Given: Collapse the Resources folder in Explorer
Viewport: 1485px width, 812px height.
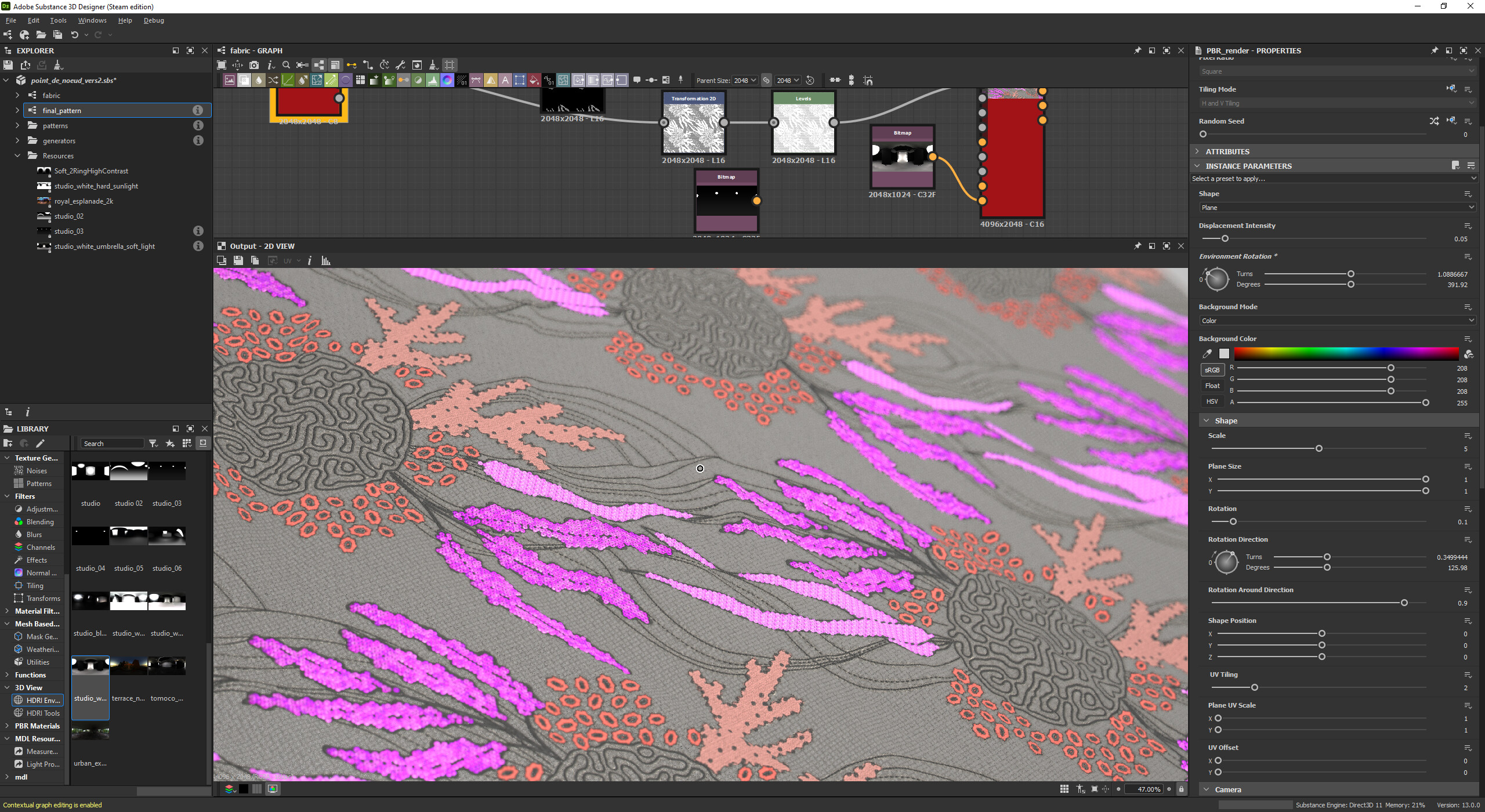Looking at the screenshot, I should [18, 155].
